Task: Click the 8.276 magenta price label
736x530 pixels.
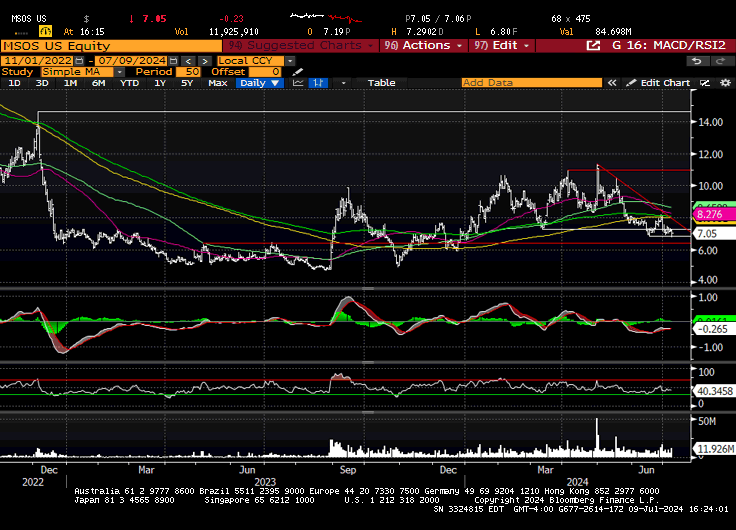Action: 713,215
